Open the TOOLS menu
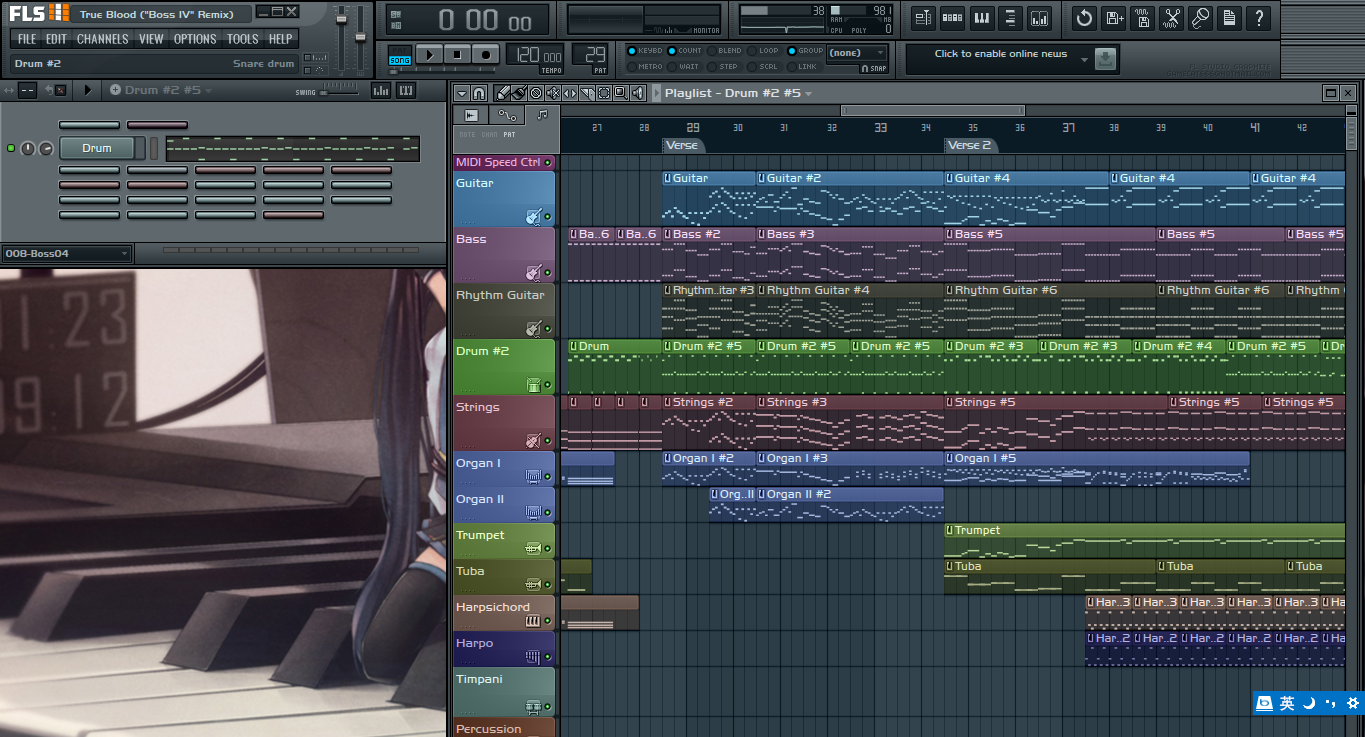1365x737 pixels. pos(242,39)
